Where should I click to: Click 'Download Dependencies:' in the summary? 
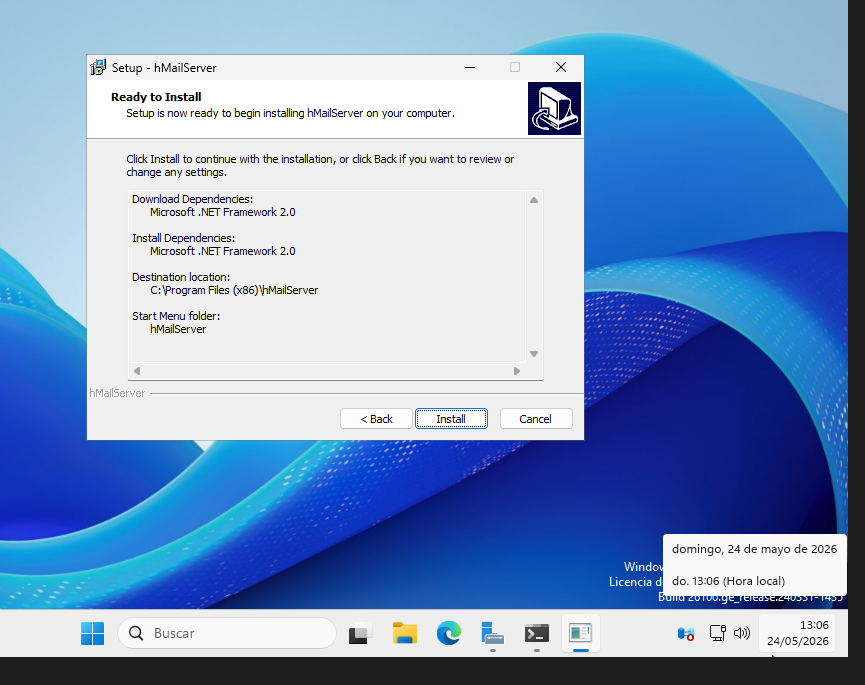[x=193, y=199]
